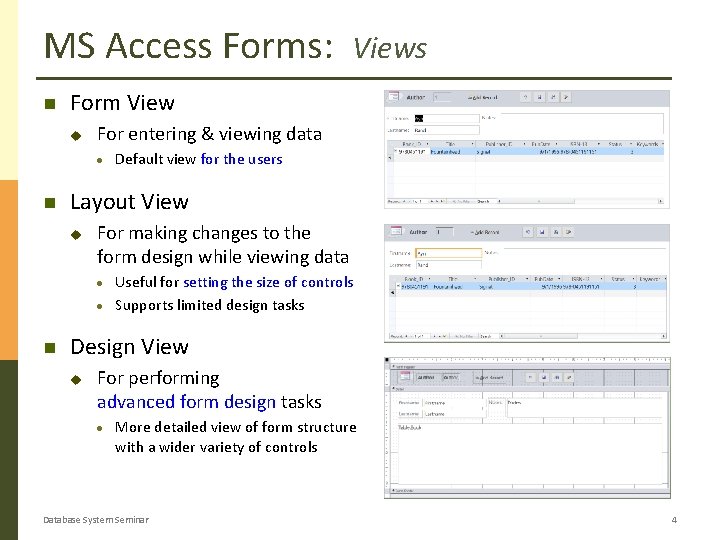720x540 pixels.
Task: Open Publisher_ID column dropdown in Layout View subform
Action: coord(527,279)
